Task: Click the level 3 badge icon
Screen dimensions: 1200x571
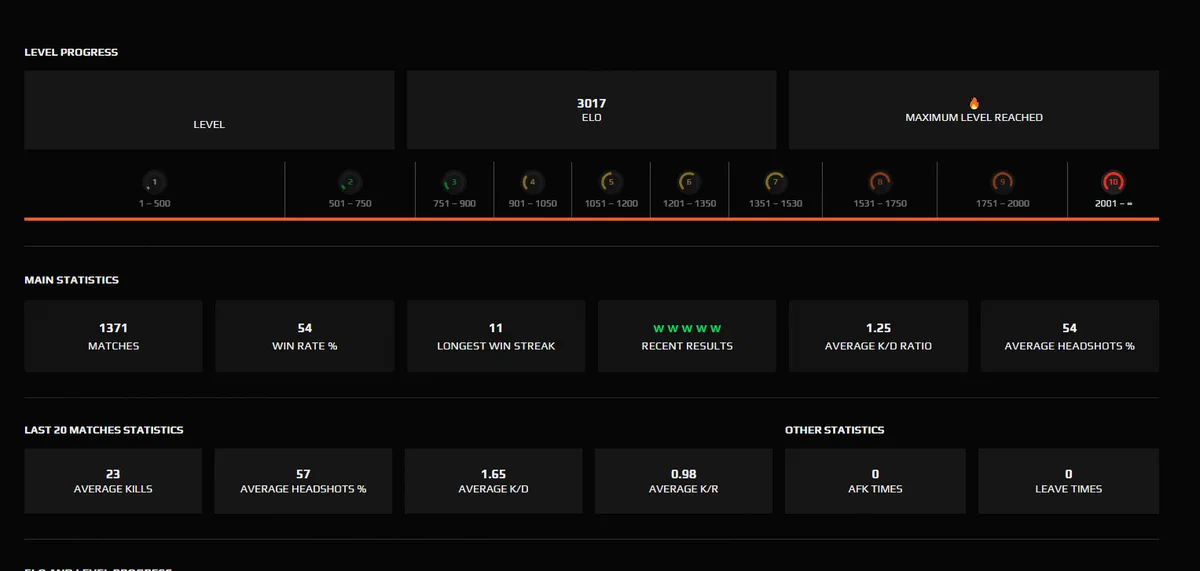Action: coord(454,182)
